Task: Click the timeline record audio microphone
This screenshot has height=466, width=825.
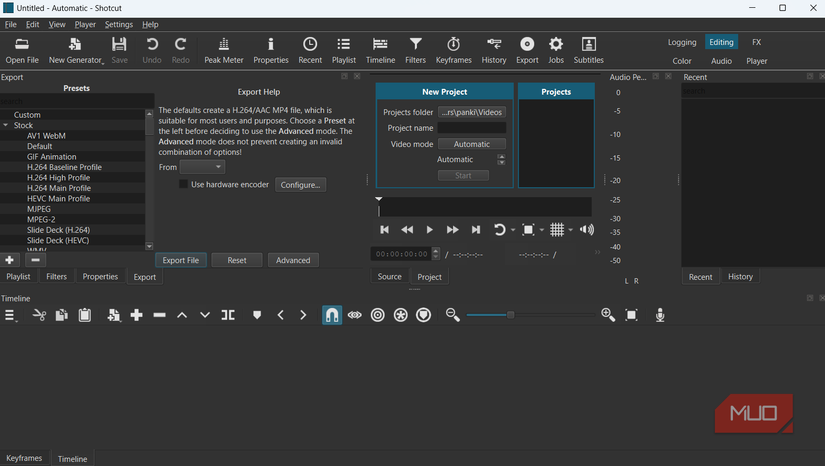Action: tap(660, 315)
